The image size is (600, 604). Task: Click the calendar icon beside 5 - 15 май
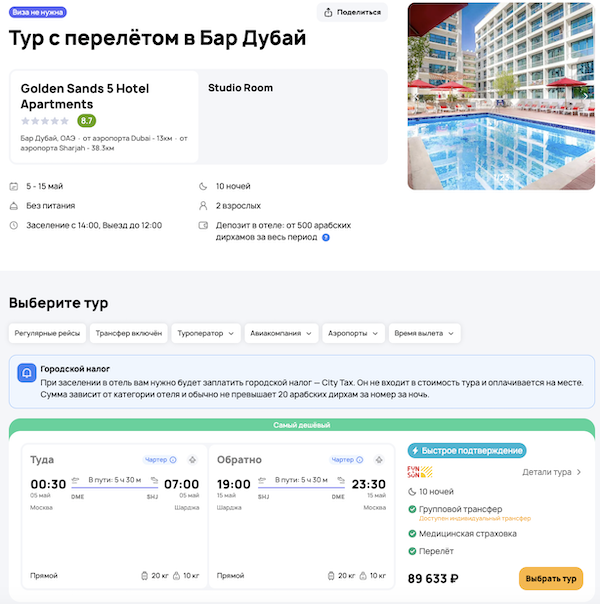click(13, 187)
